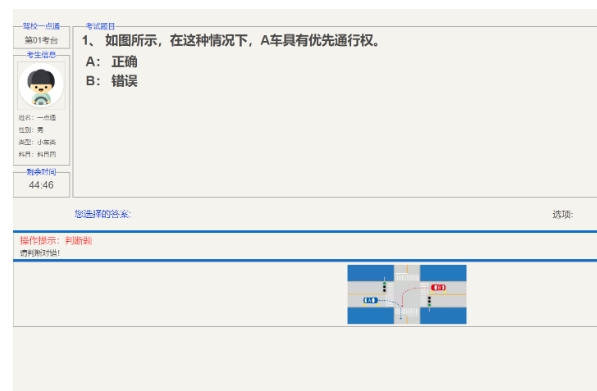Screen dimensions: 597x391
Task: Click the blue car A in diagram
Action: pyautogui.click(x=370, y=300)
